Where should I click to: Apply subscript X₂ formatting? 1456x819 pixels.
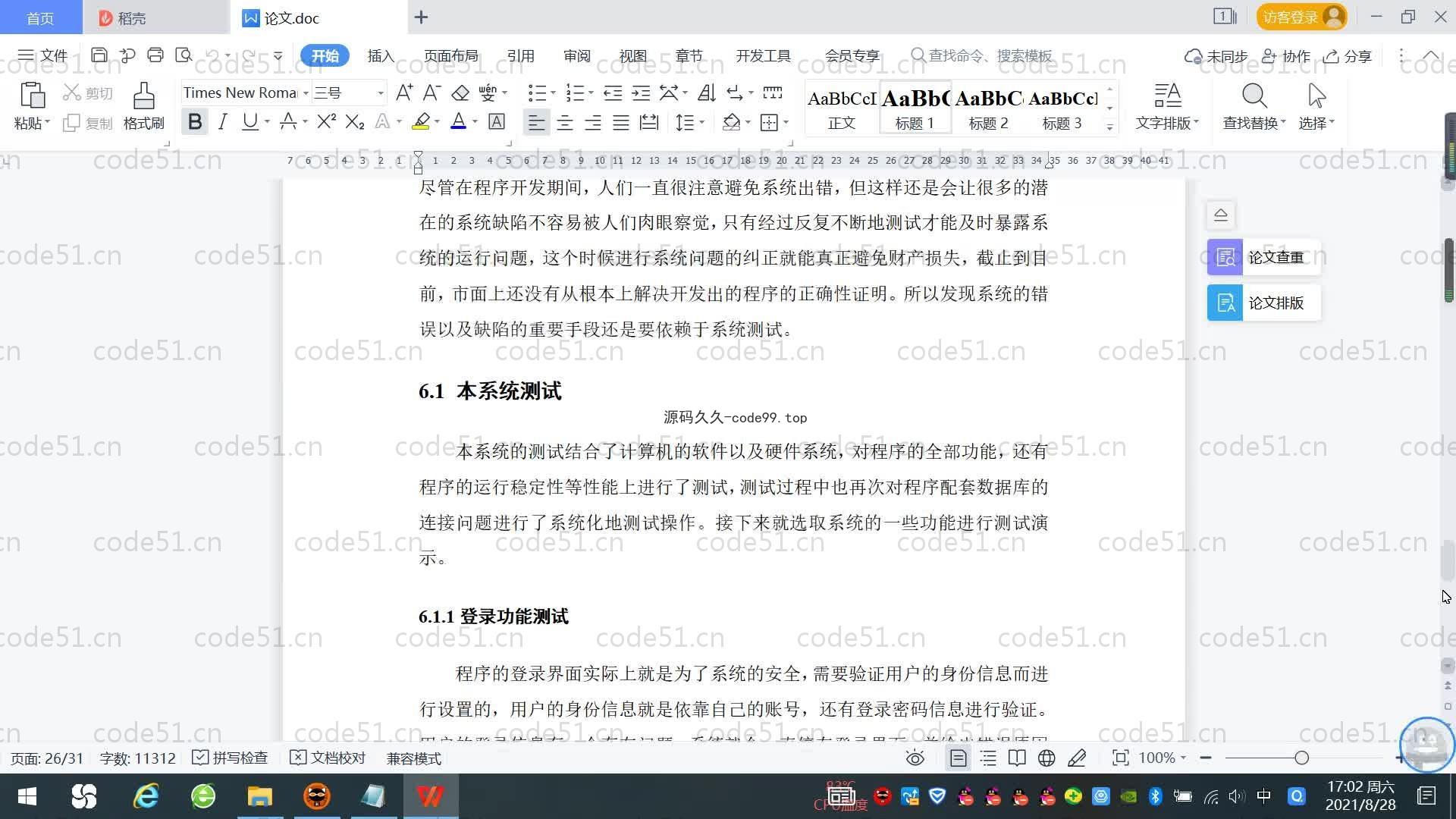coord(355,121)
